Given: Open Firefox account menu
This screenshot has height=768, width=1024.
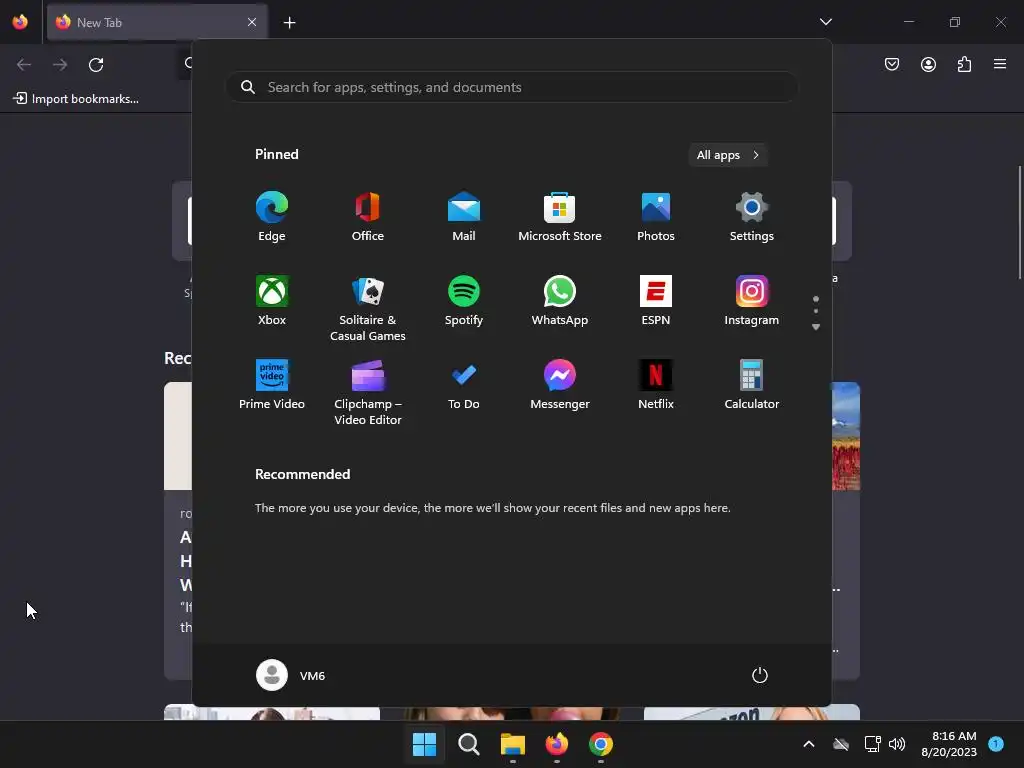Looking at the screenshot, I should [928, 64].
